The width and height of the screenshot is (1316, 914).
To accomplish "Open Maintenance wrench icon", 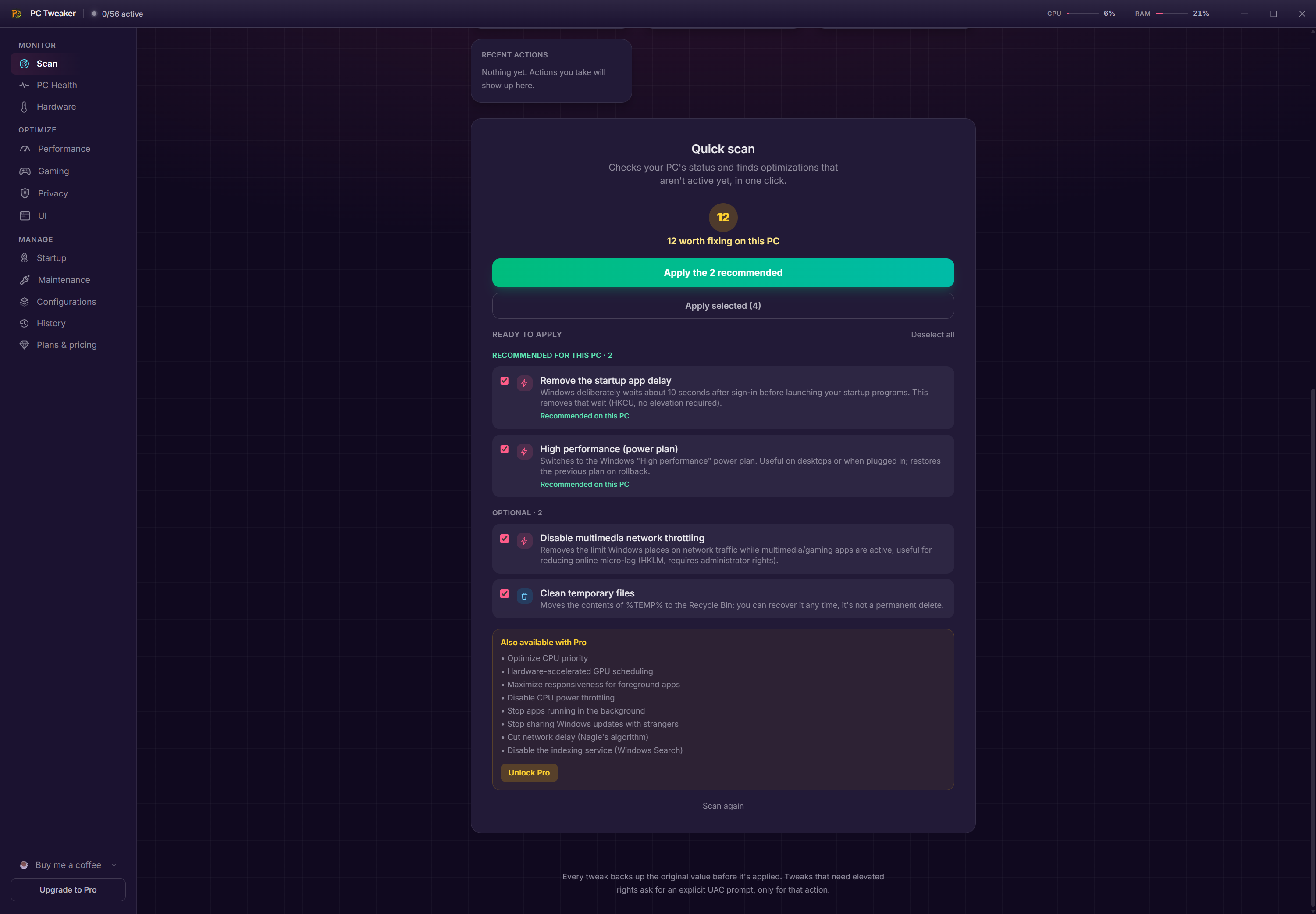I will click(25, 280).
